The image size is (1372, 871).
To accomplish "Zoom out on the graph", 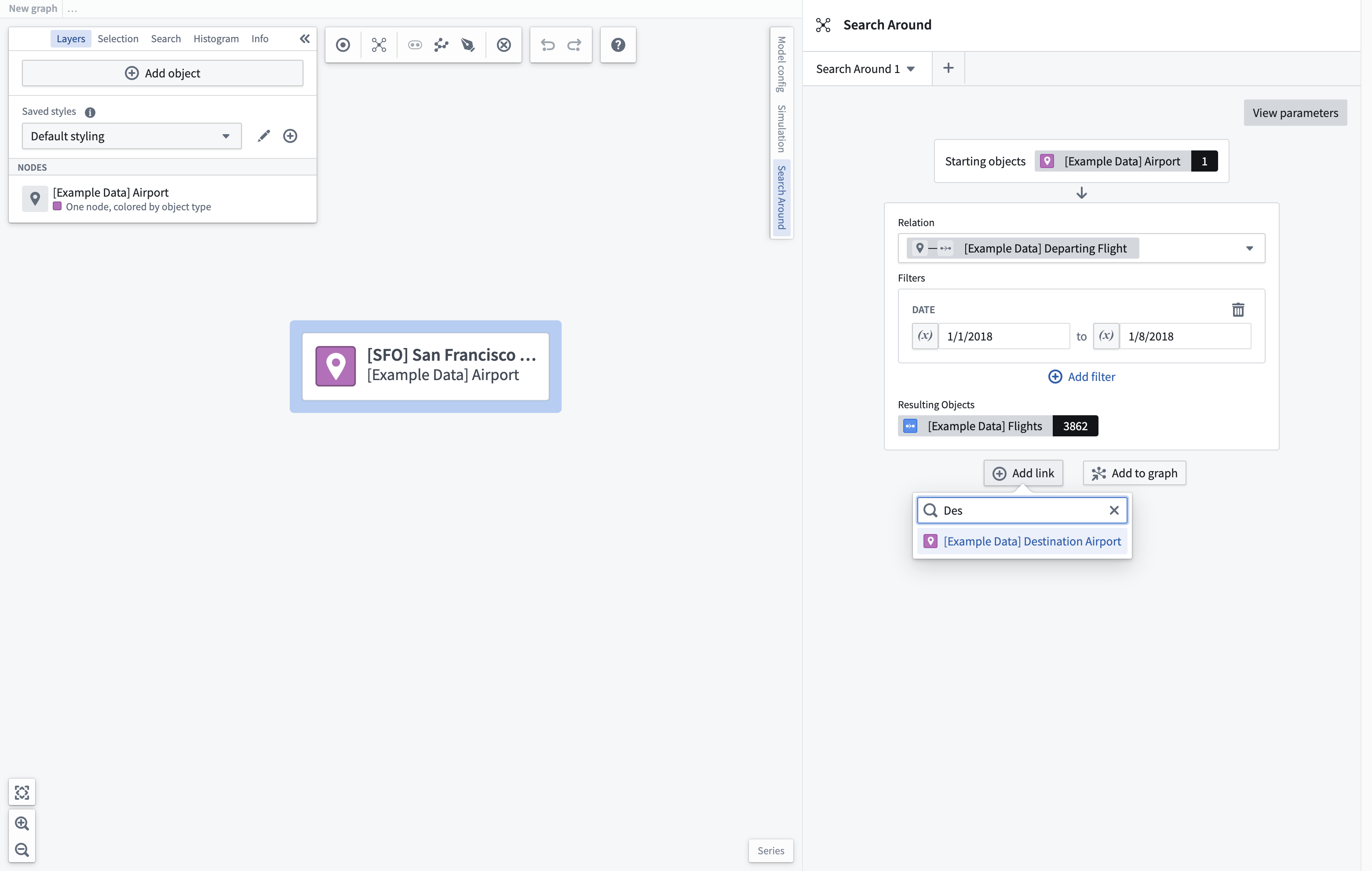I will pyautogui.click(x=22, y=849).
